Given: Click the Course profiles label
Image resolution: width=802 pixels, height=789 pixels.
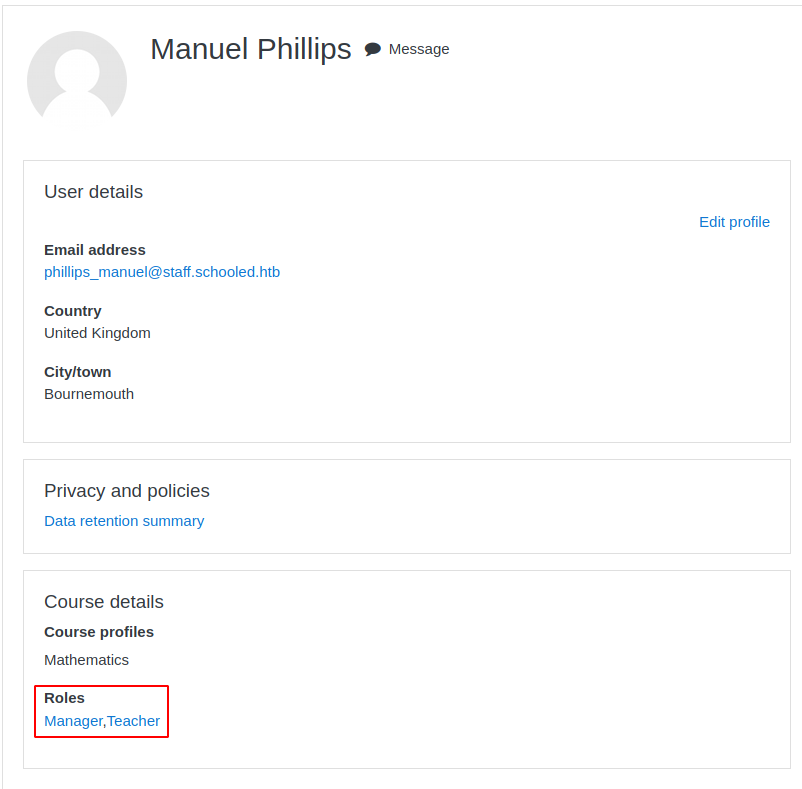Looking at the screenshot, I should click(x=99, y=632).
